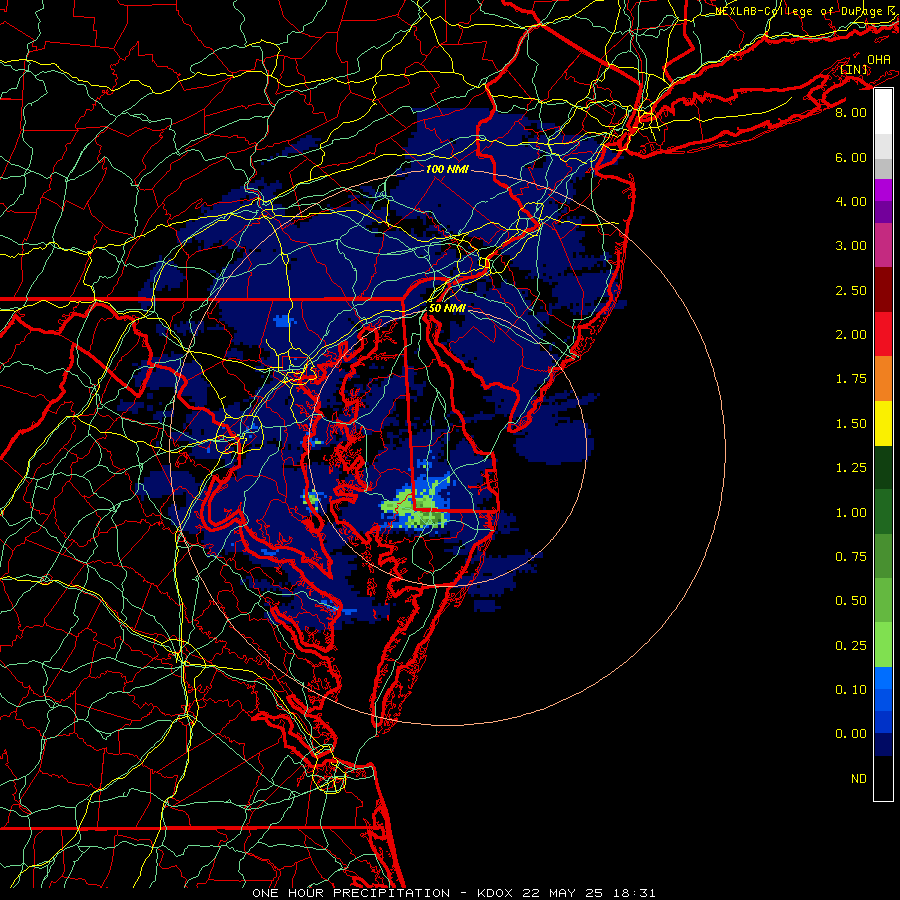Click the 6.00 legend value

[x=851, y=157]
